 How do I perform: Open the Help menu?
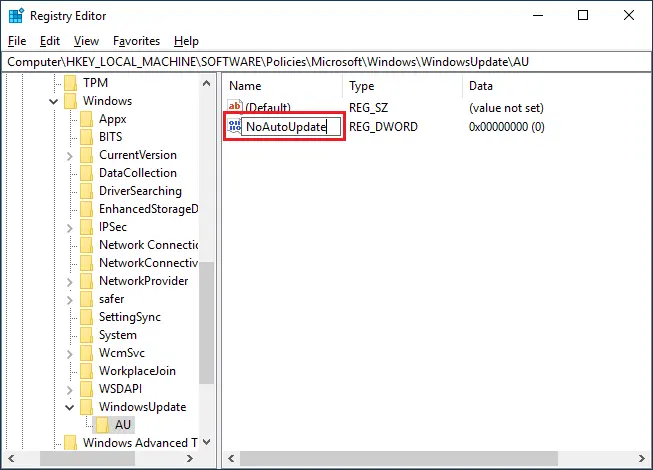(186, 41)
